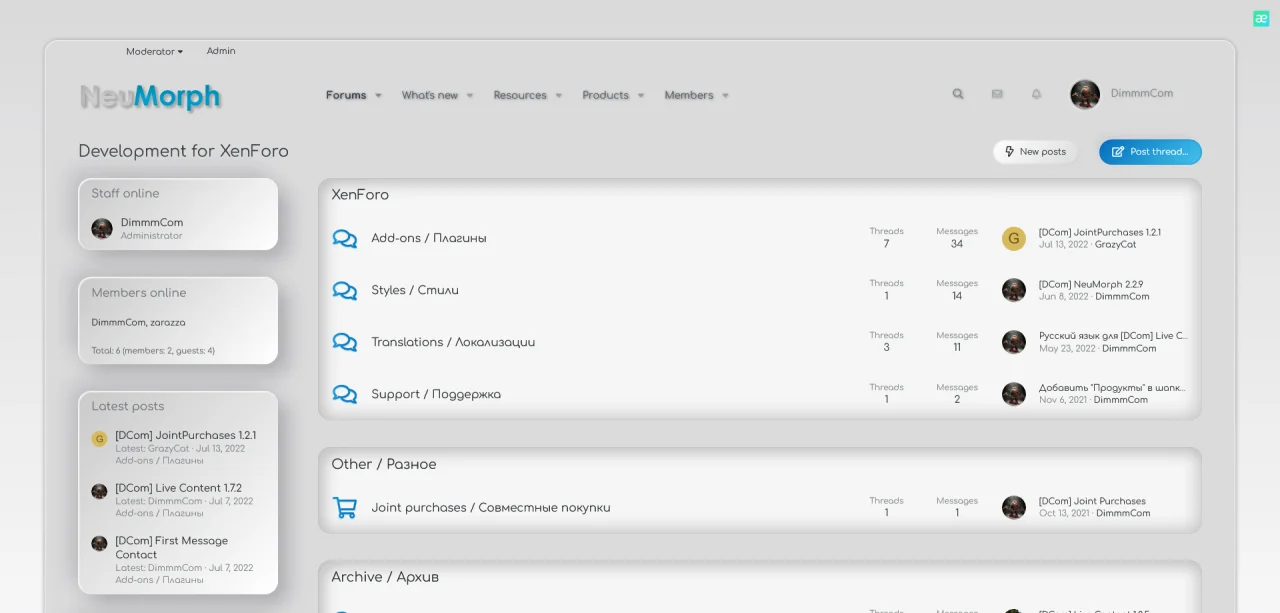Click GrazyCat's avatar next to JointPurchases thread
Viewport: 1280px width, 613px height.
pyautogui.click(x=1013, y=238)
